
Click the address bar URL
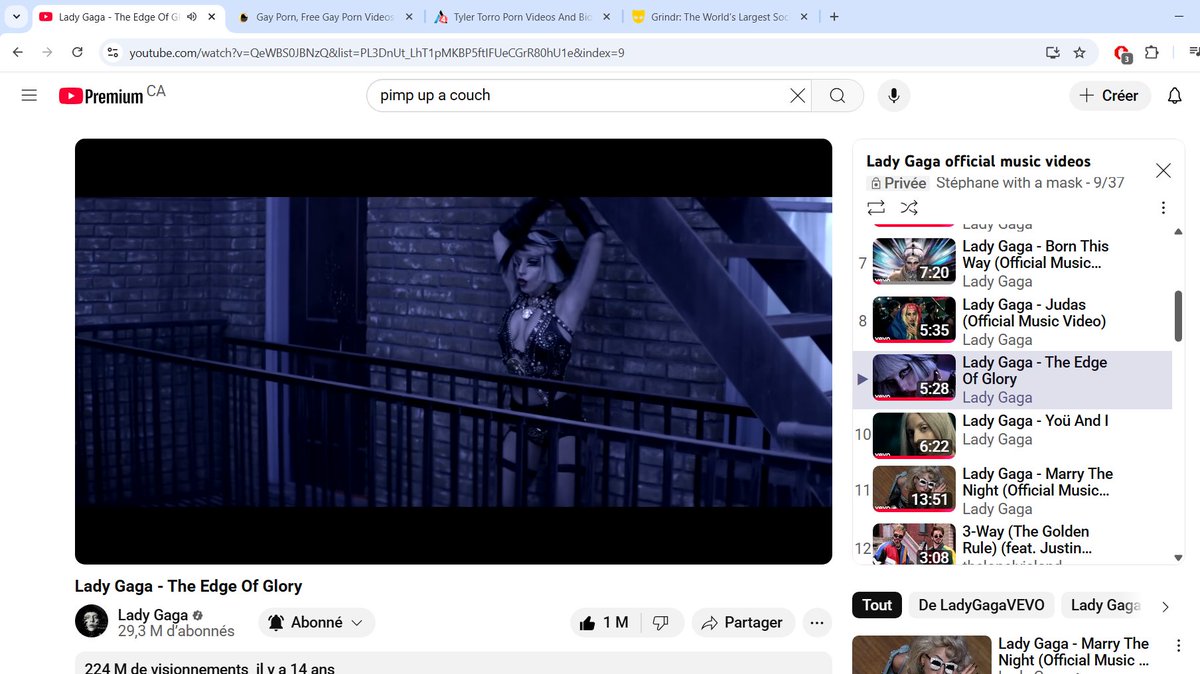coord(377,52)
